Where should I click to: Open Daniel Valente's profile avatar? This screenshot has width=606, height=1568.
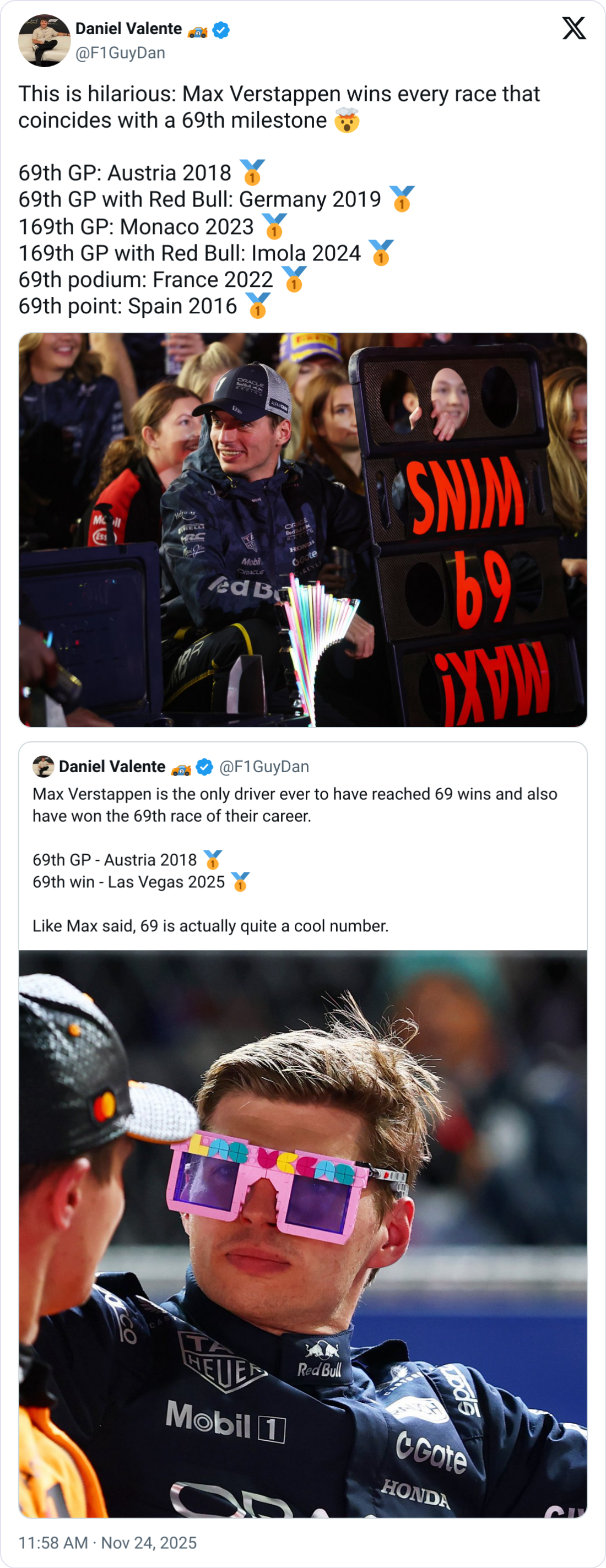44,40
